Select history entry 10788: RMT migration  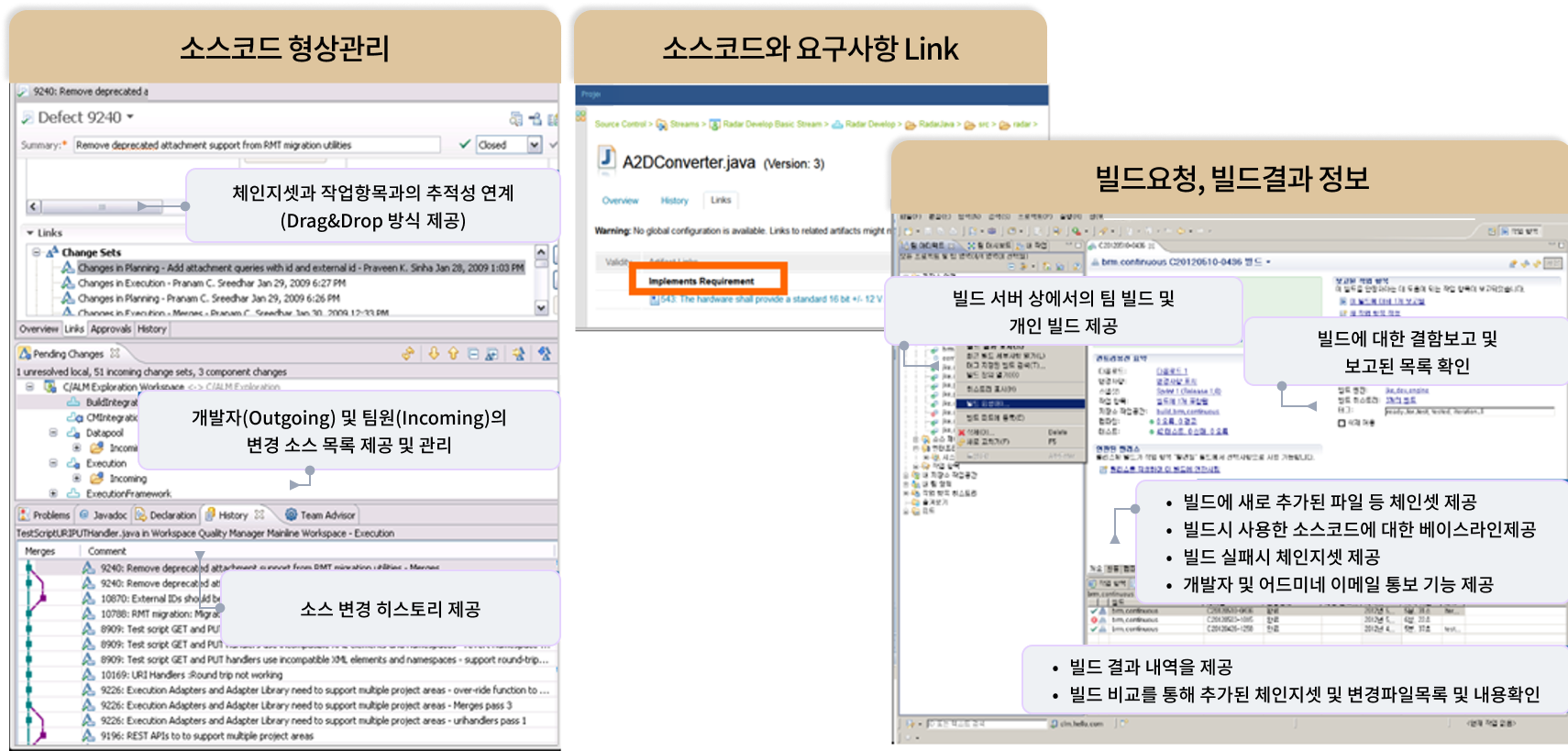click(151, 614)
